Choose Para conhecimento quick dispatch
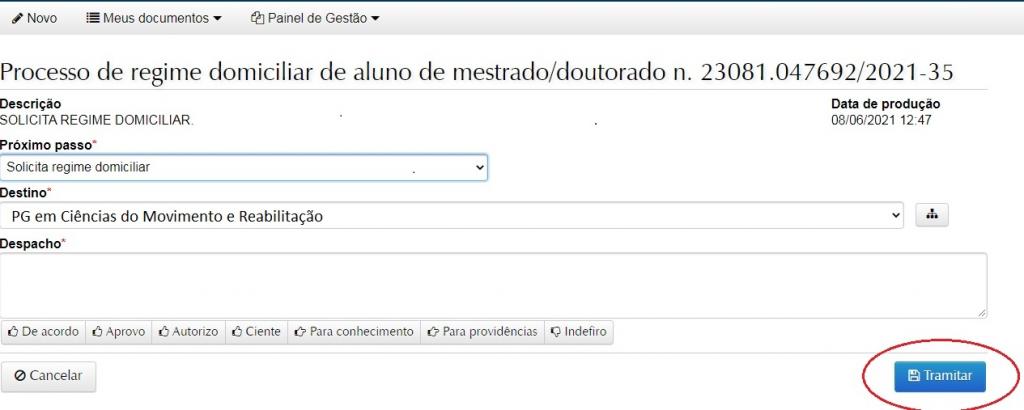Screen dimensions: 1024x410 click(x=354, y=332)
